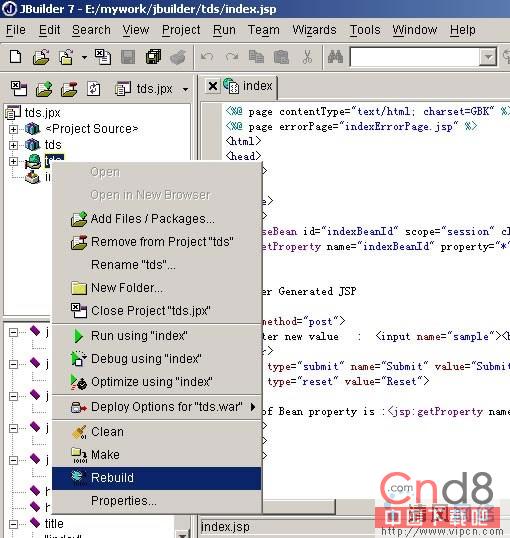Open the Help menu
Viewport: 510px width, 538px height.
pos(463,30)
